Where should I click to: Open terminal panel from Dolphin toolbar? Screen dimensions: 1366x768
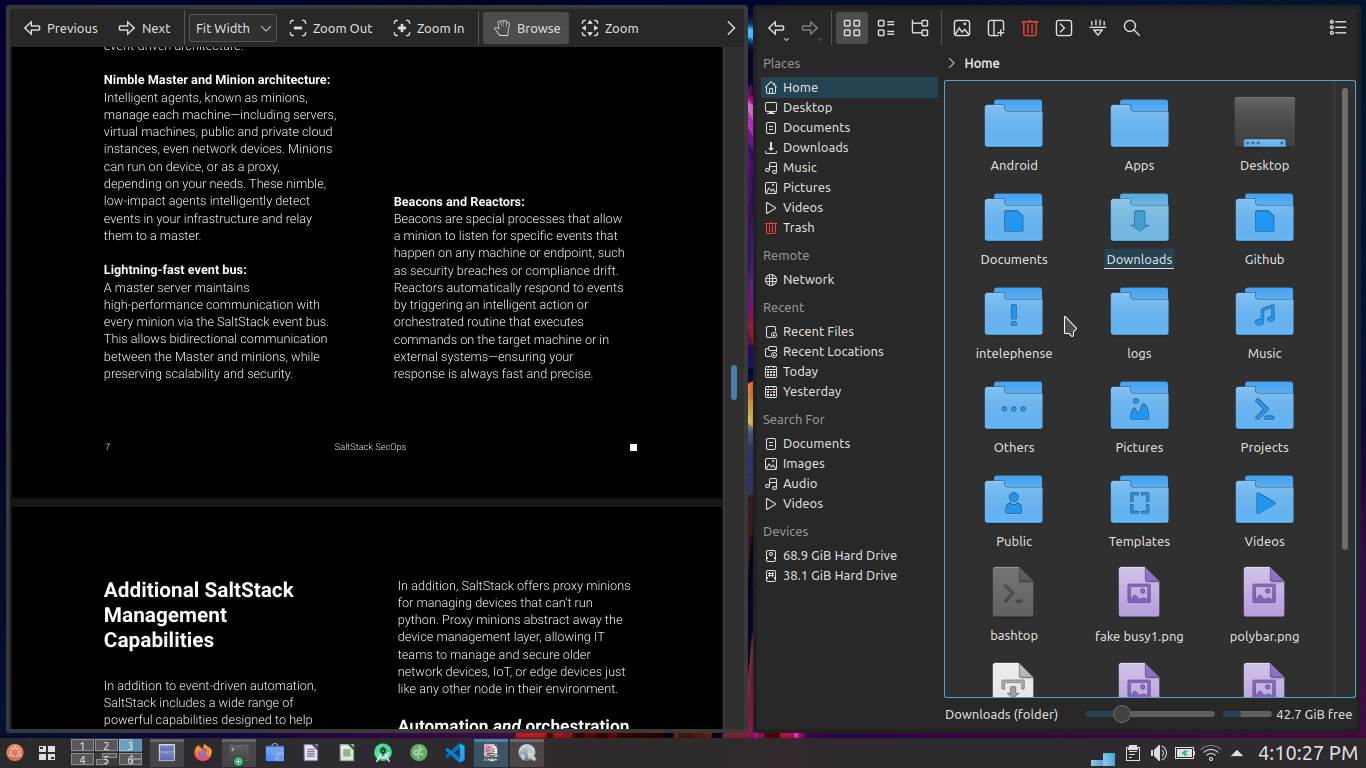point(1064,28)
